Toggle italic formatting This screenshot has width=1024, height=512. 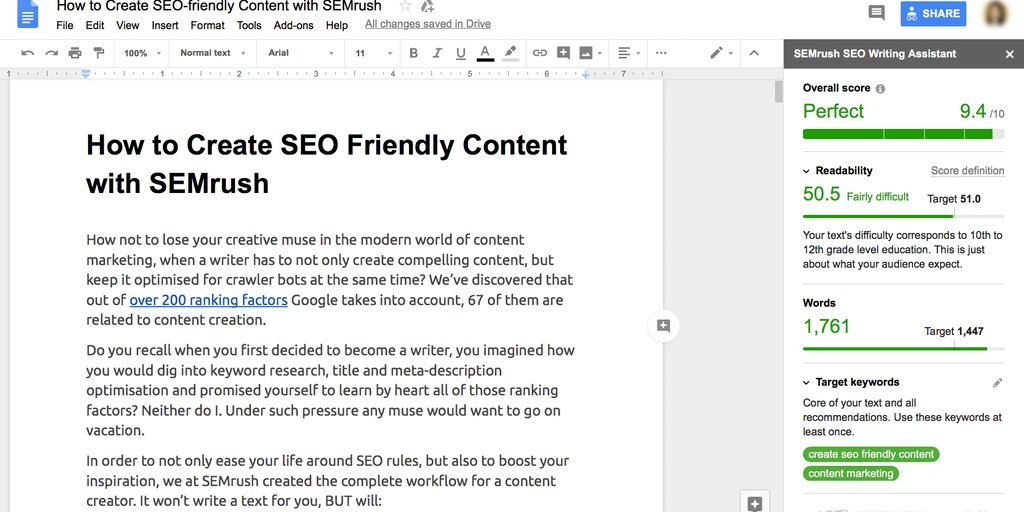(437, 53)
